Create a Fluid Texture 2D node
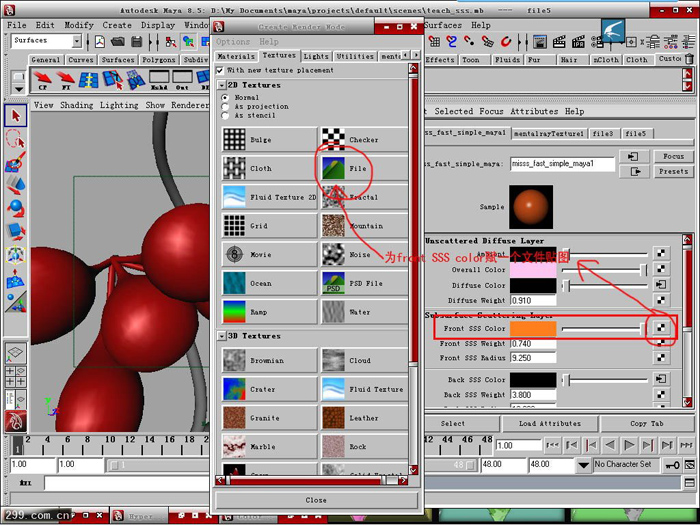Image resolution: width=700 pixels, height=525 pixels. pos(269,197)
